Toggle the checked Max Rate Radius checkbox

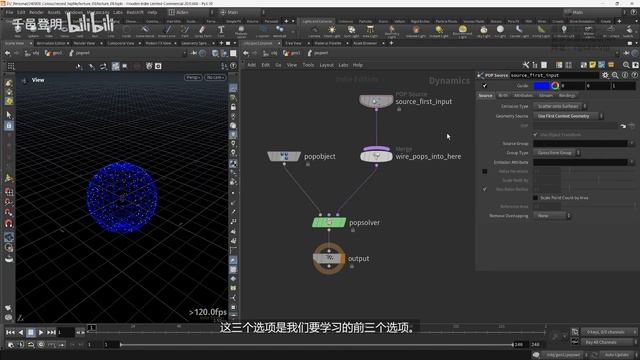coord(484,189)
